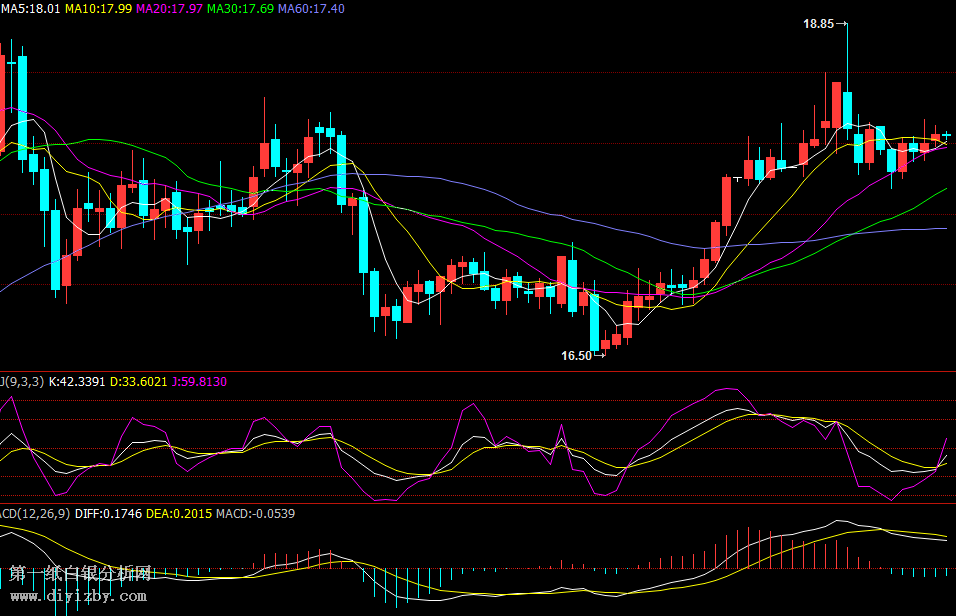Select the last candlestick at the right edge
This screenshot has height=616, width=956.
[946, 134]
